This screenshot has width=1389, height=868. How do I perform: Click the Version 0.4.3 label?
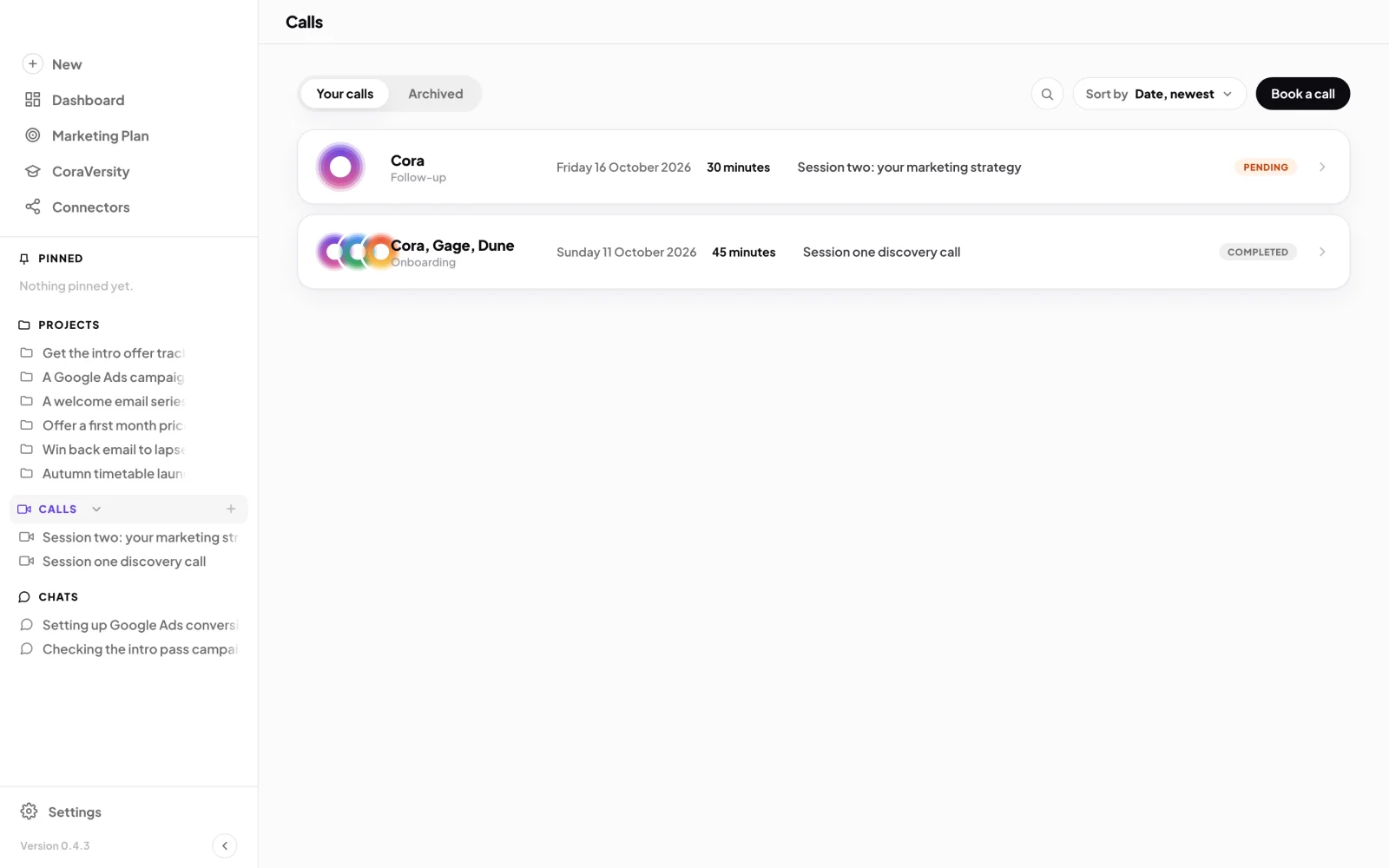coord(55,845)
